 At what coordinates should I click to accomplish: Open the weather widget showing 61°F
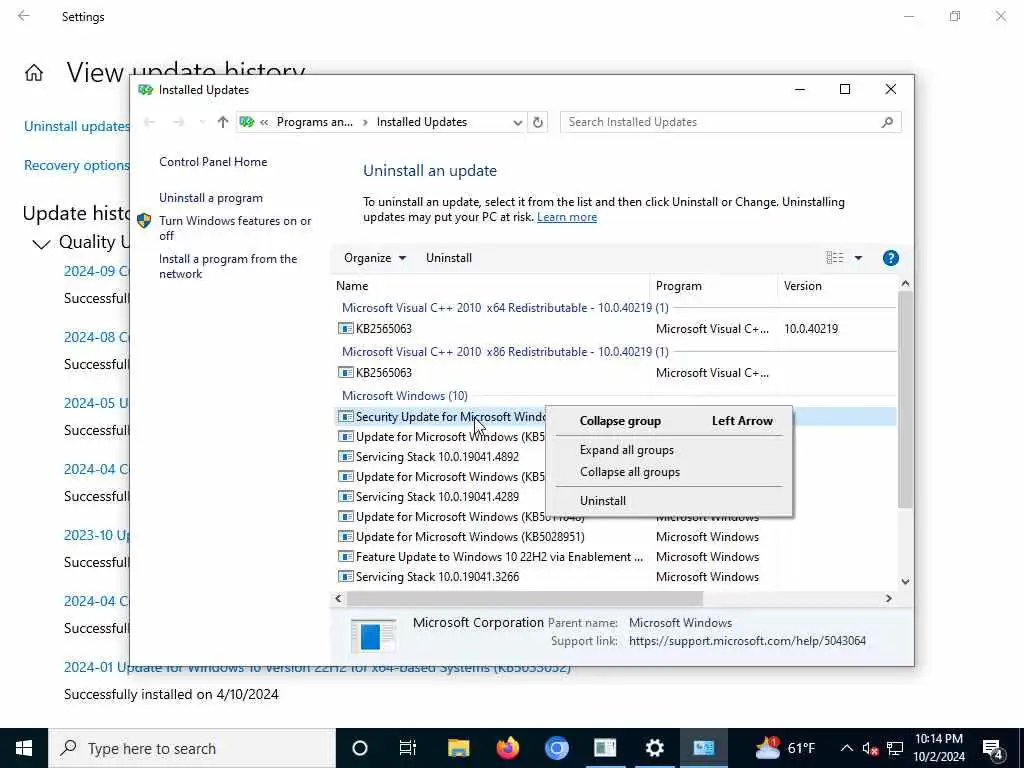(786, 748)
